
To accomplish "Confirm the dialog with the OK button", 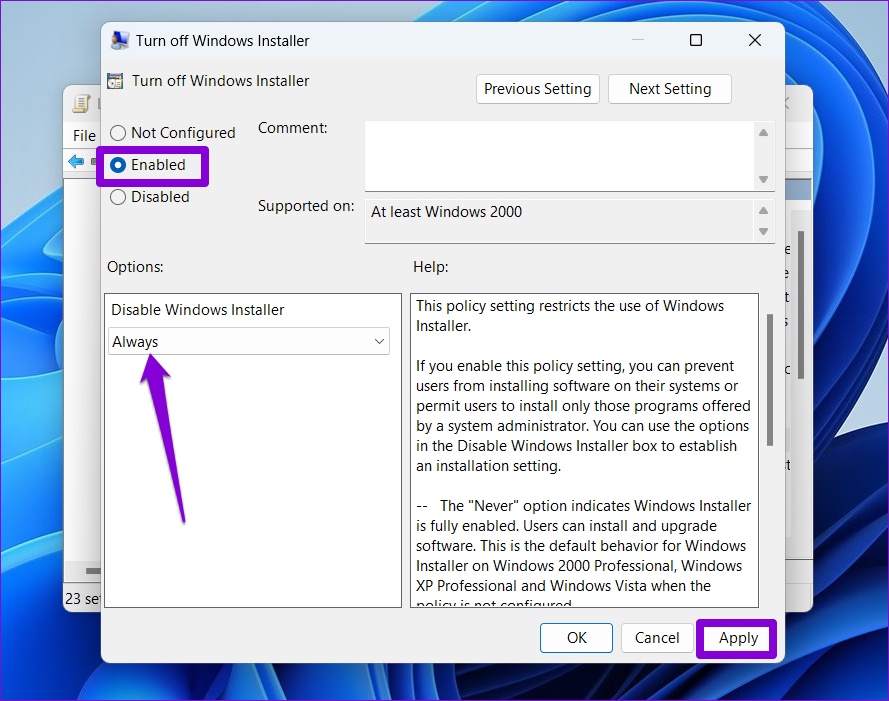I will click(x=577, y=638).
